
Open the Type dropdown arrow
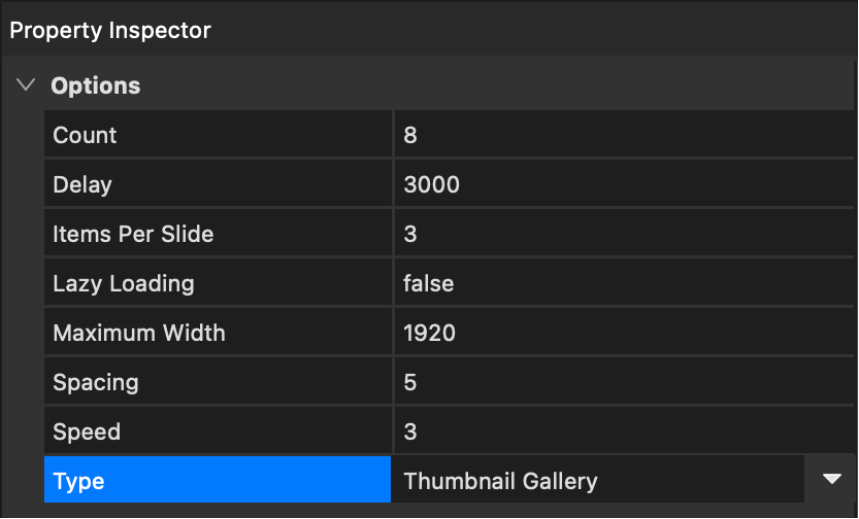[832, 480]
